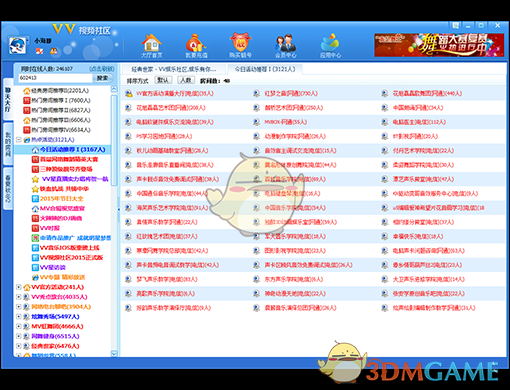Select 热门房间推荐 I (7600人) tree item
The image size is (510, 390).
[61, 100]
